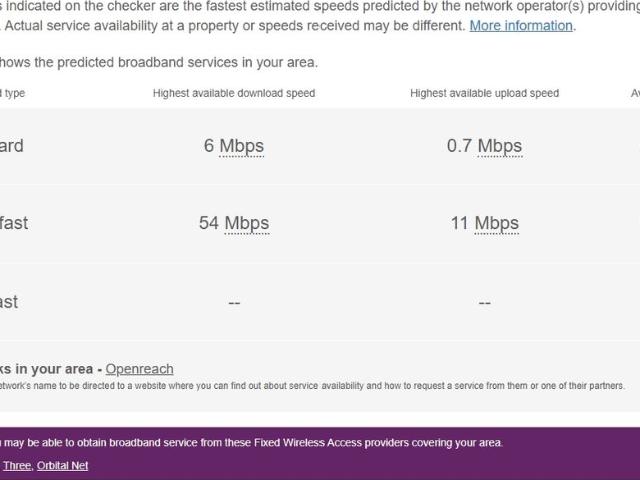Select the 0.7 upload speed value

tap(459, 146)
